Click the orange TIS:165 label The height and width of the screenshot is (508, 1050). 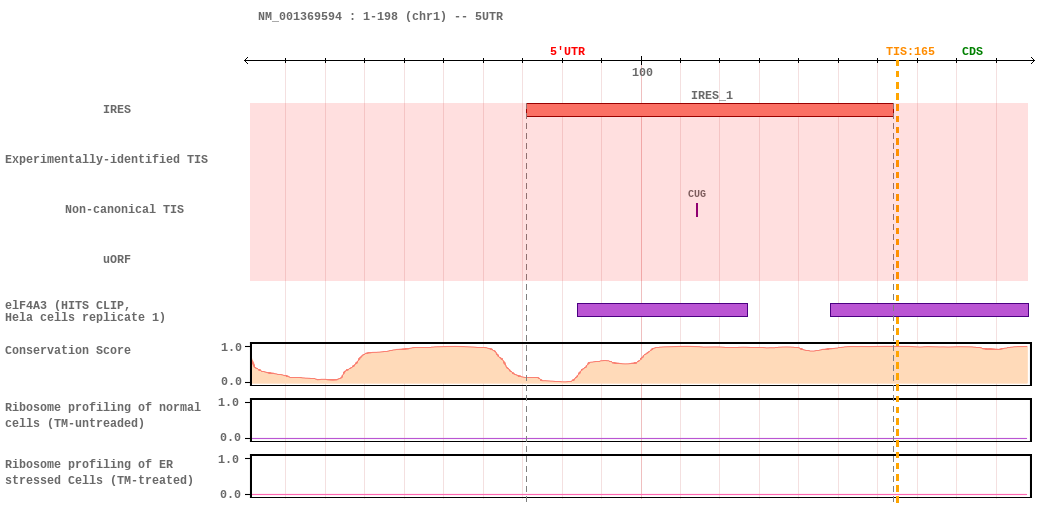click(910, 52)
